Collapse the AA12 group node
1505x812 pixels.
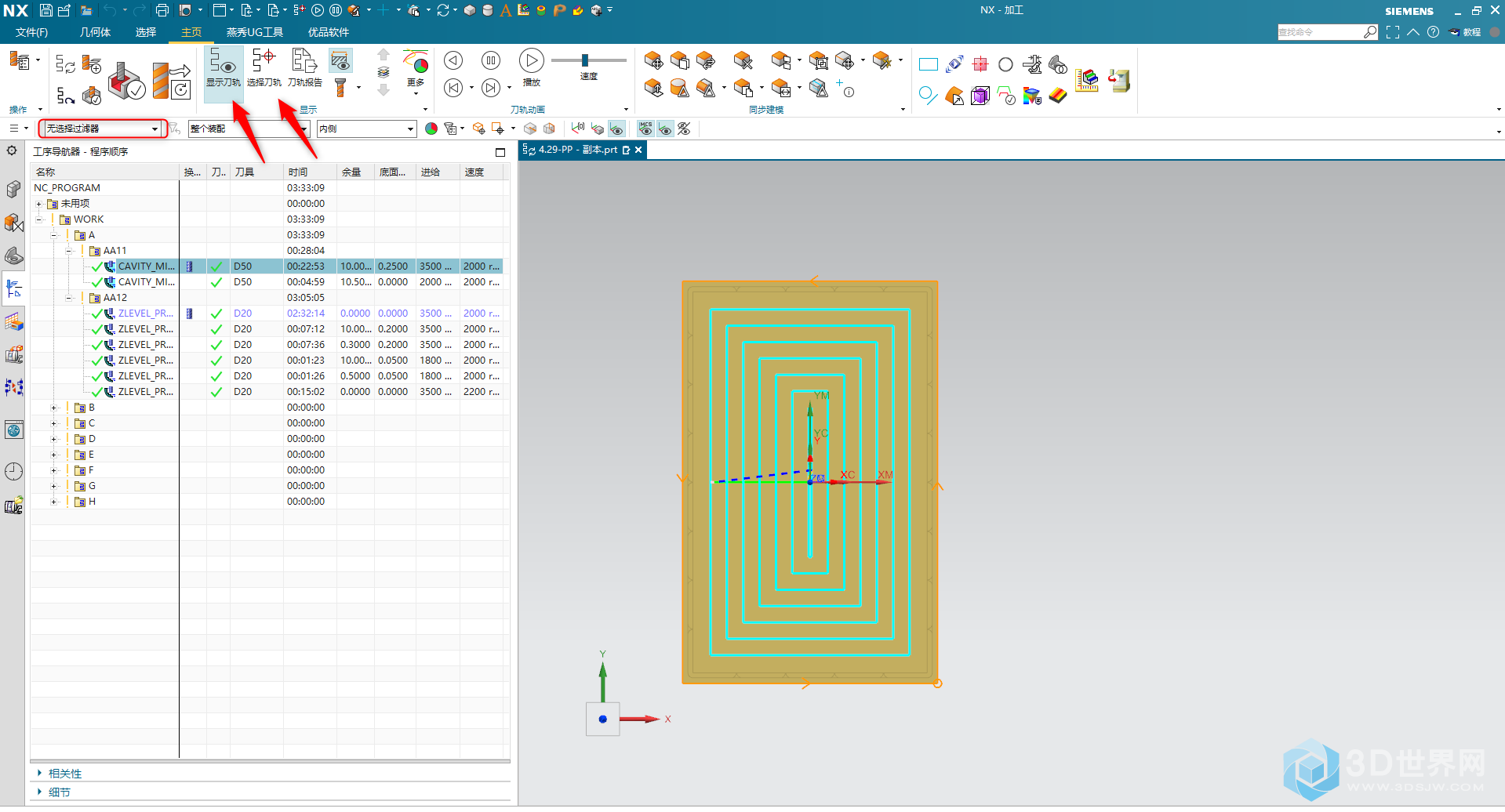69,298
